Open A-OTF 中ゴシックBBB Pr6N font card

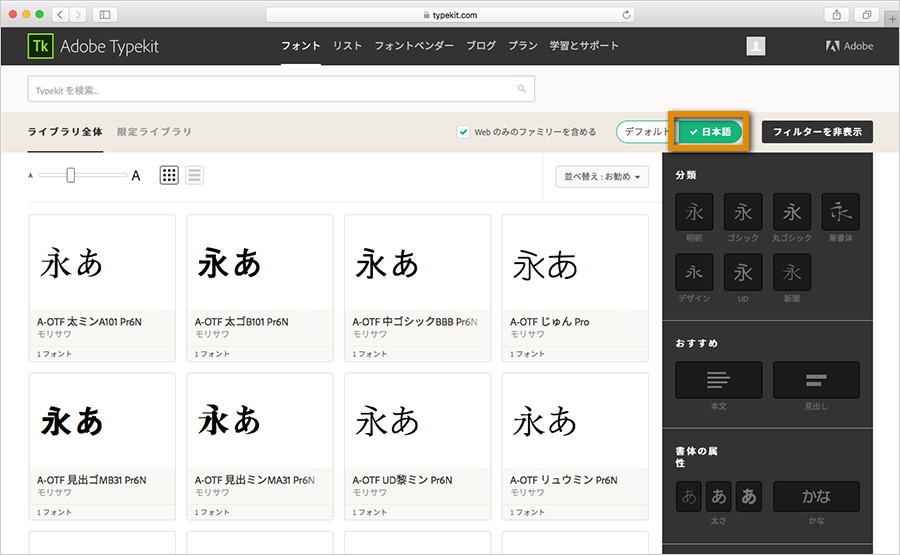(x=417, y=288)
